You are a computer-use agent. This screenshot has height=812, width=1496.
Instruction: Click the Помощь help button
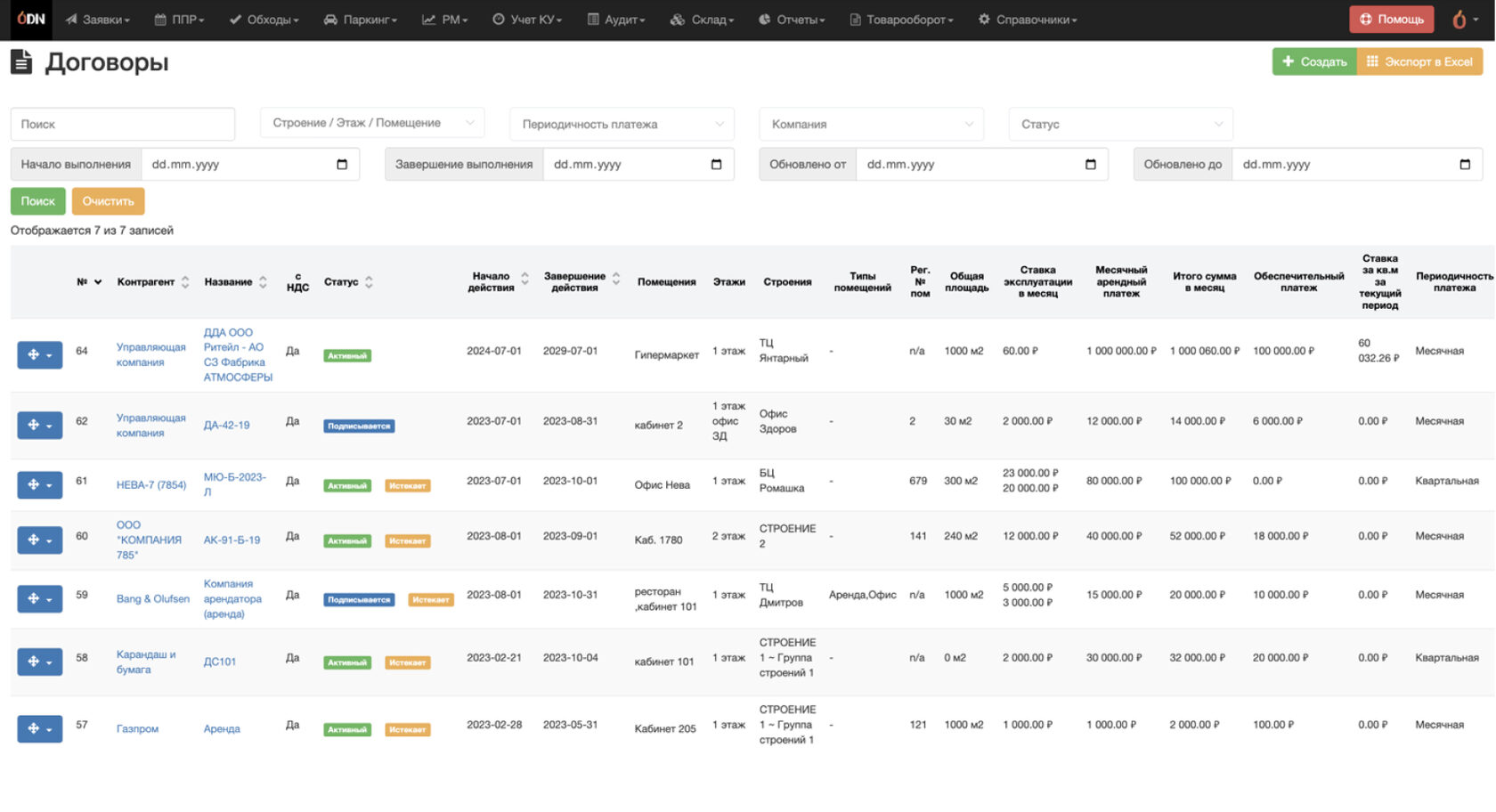[1391, 19]
